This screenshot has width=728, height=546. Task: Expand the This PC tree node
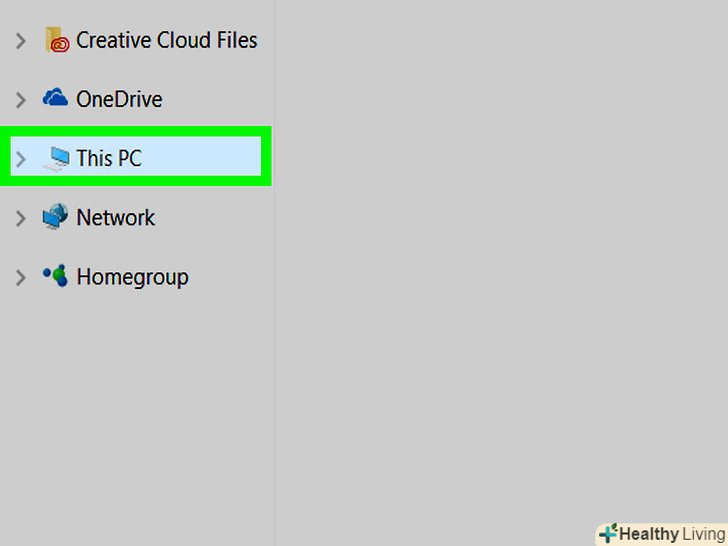[x=20, y=159]
